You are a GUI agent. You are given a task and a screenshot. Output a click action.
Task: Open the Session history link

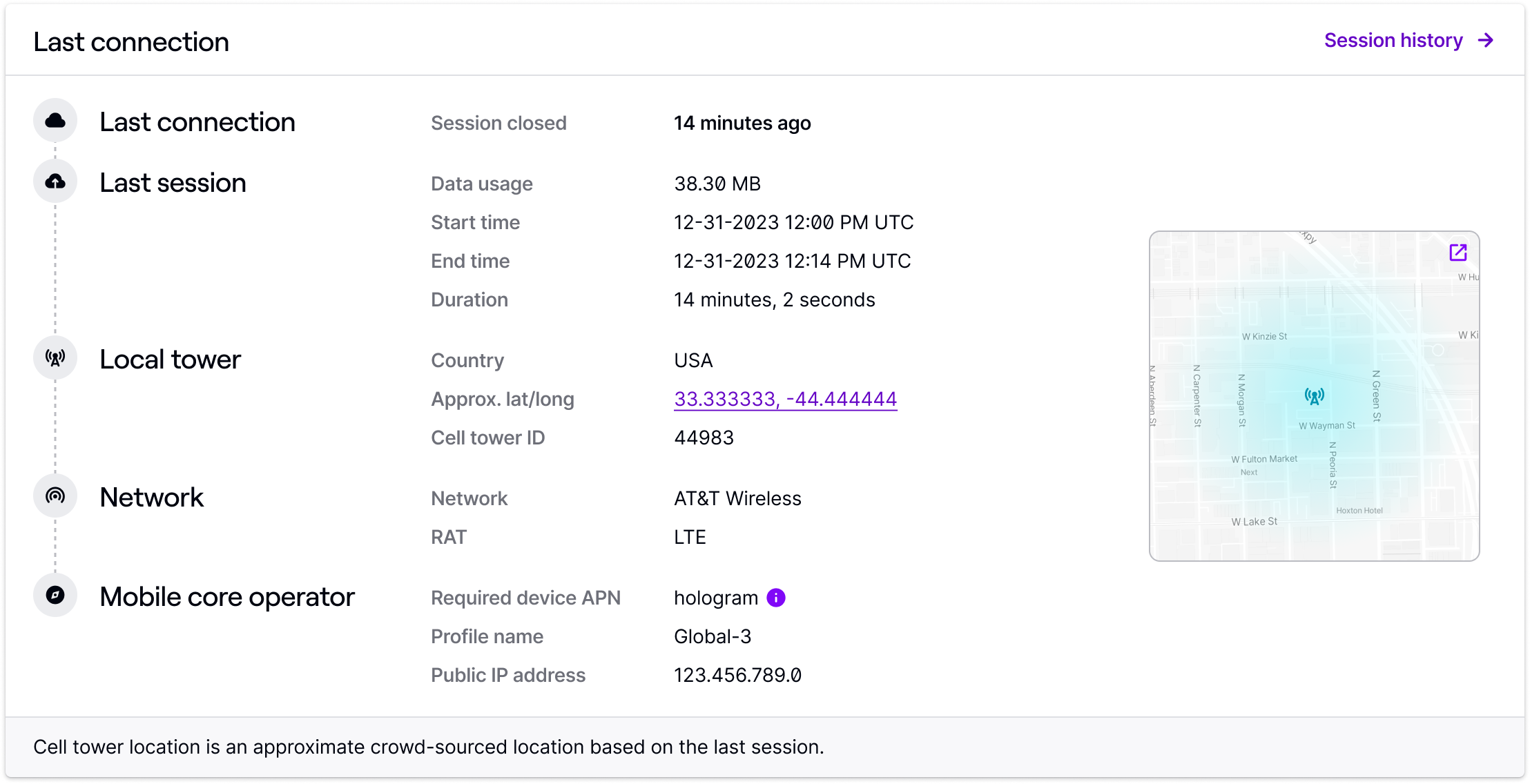tap(1408, 41)
